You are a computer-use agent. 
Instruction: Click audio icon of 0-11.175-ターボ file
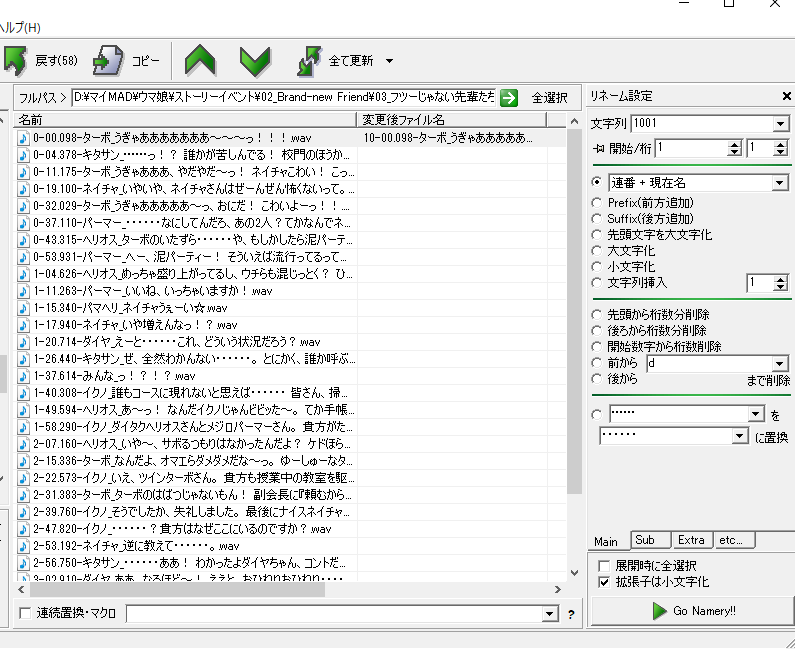click(23, 172)
